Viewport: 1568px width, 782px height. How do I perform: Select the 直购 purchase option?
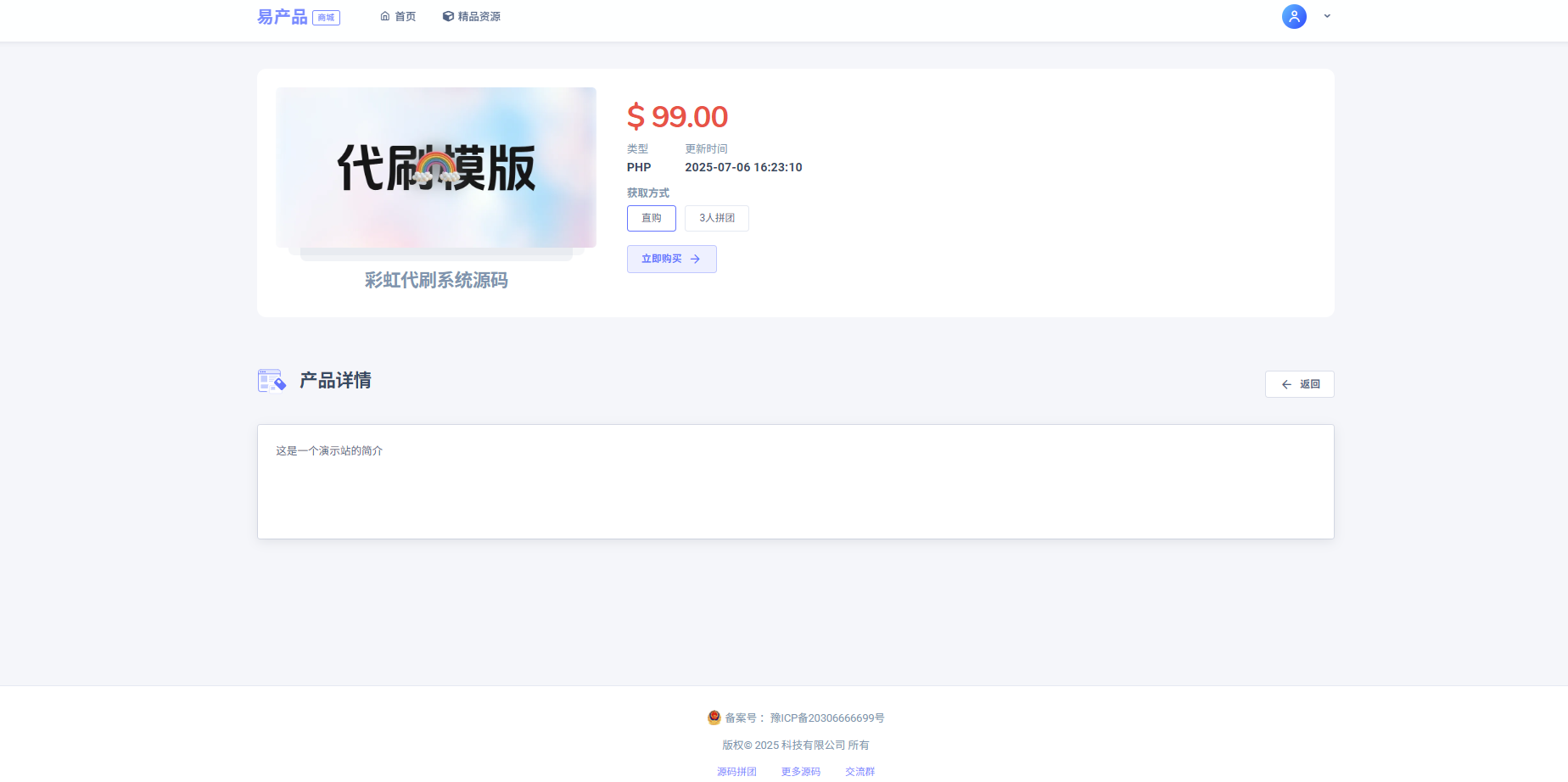coord(652,218)
